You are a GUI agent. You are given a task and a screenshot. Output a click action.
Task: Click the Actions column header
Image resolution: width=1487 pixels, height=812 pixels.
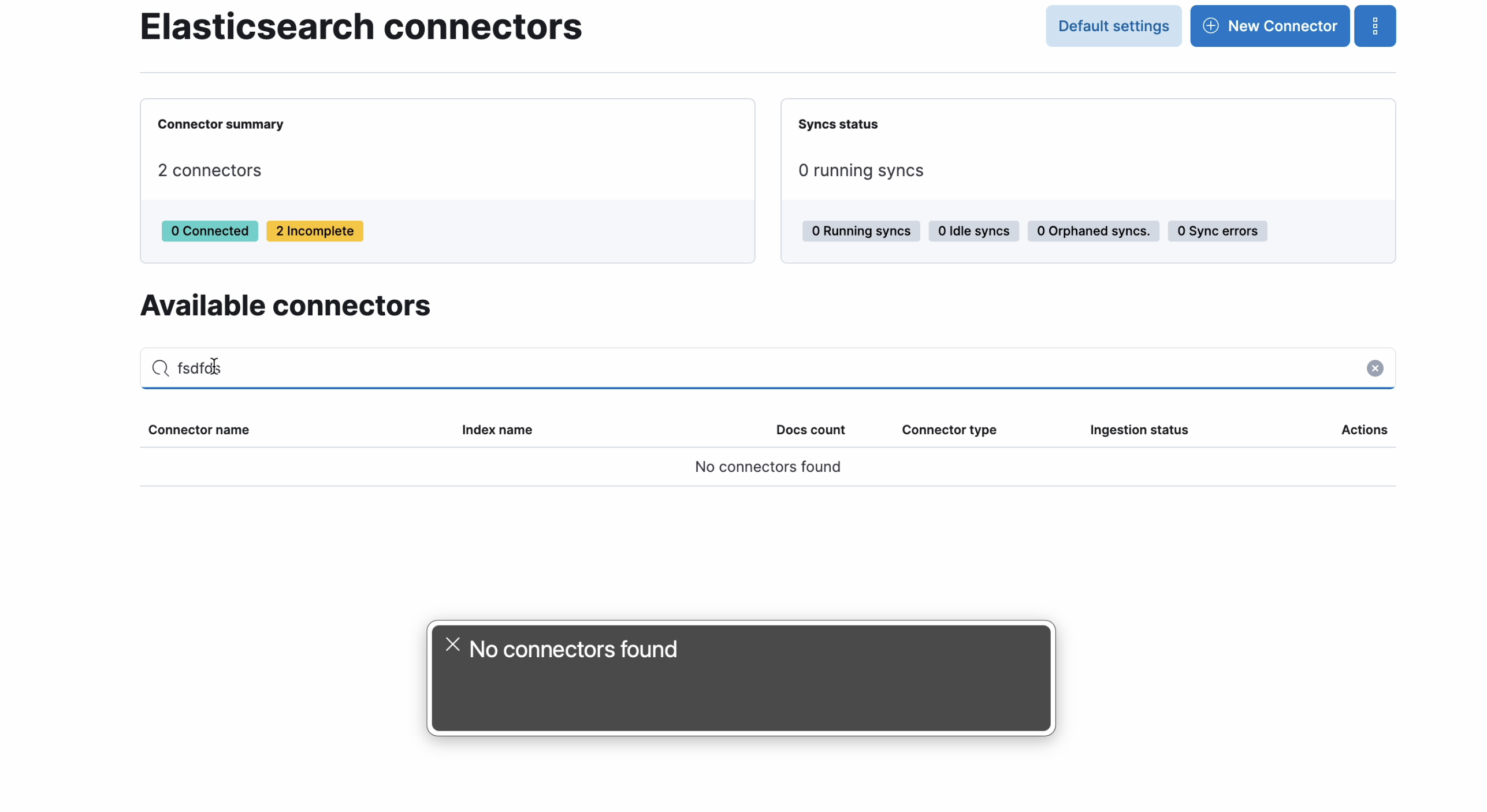1364,429
